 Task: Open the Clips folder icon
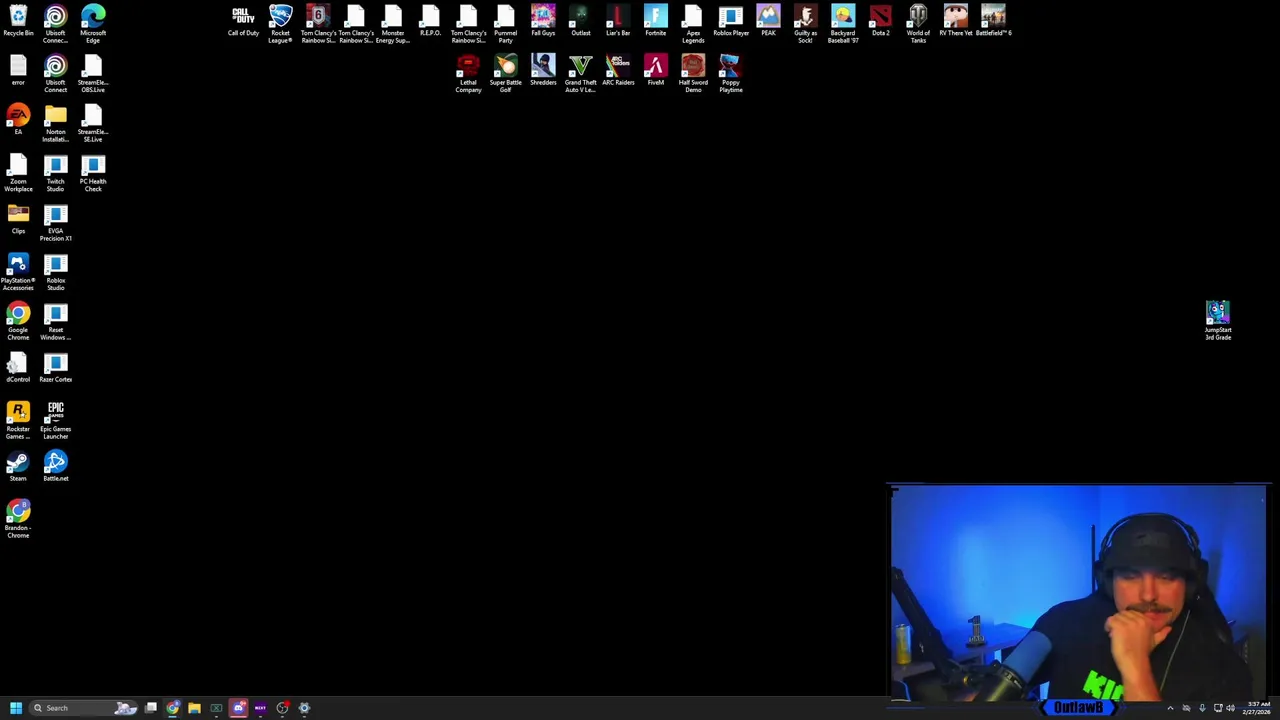pos(18,219)
